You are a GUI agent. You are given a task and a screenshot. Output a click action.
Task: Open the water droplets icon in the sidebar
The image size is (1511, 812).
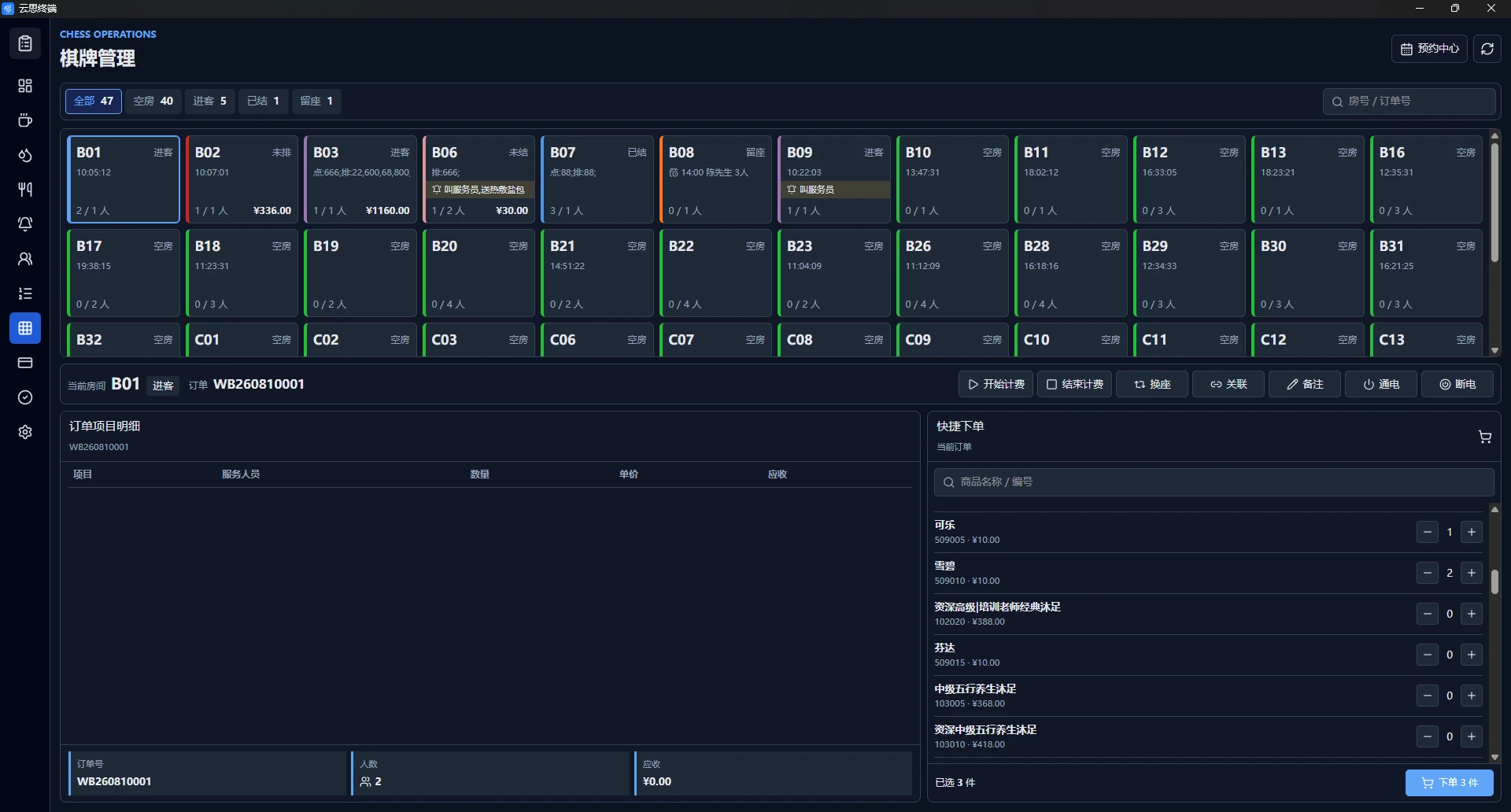[25, 155]
